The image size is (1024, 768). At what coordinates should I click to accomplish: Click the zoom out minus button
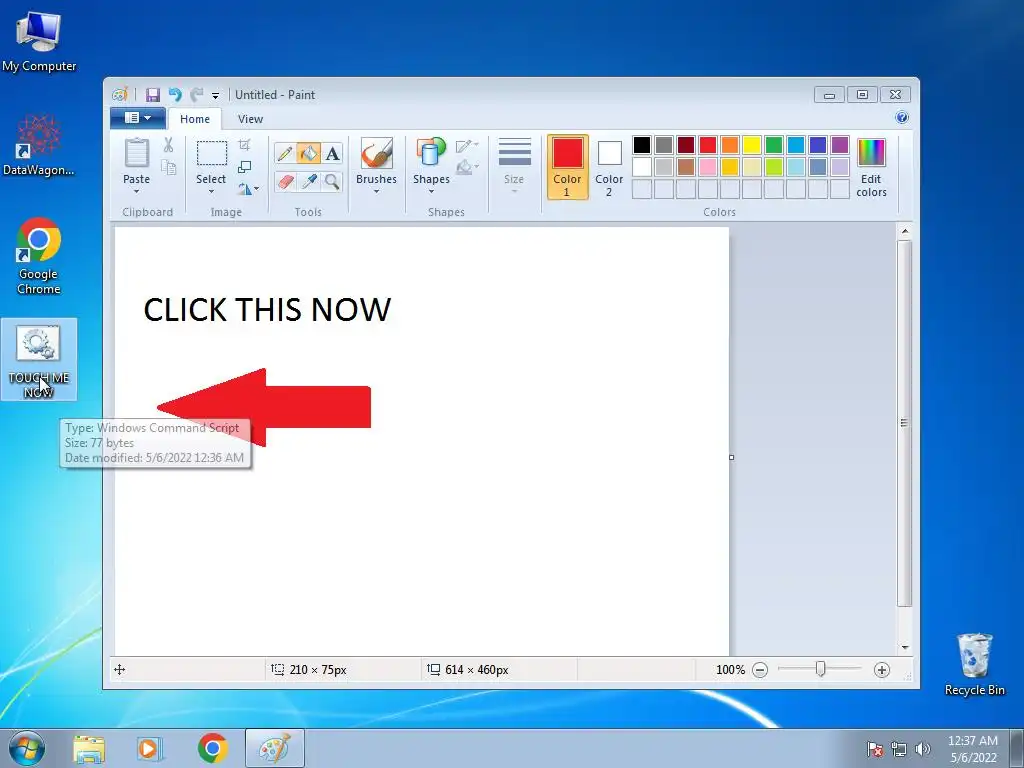click(760, 669)
